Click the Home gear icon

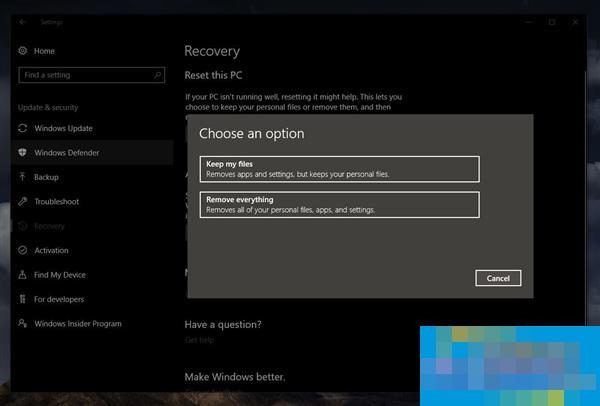coord(23,51)
